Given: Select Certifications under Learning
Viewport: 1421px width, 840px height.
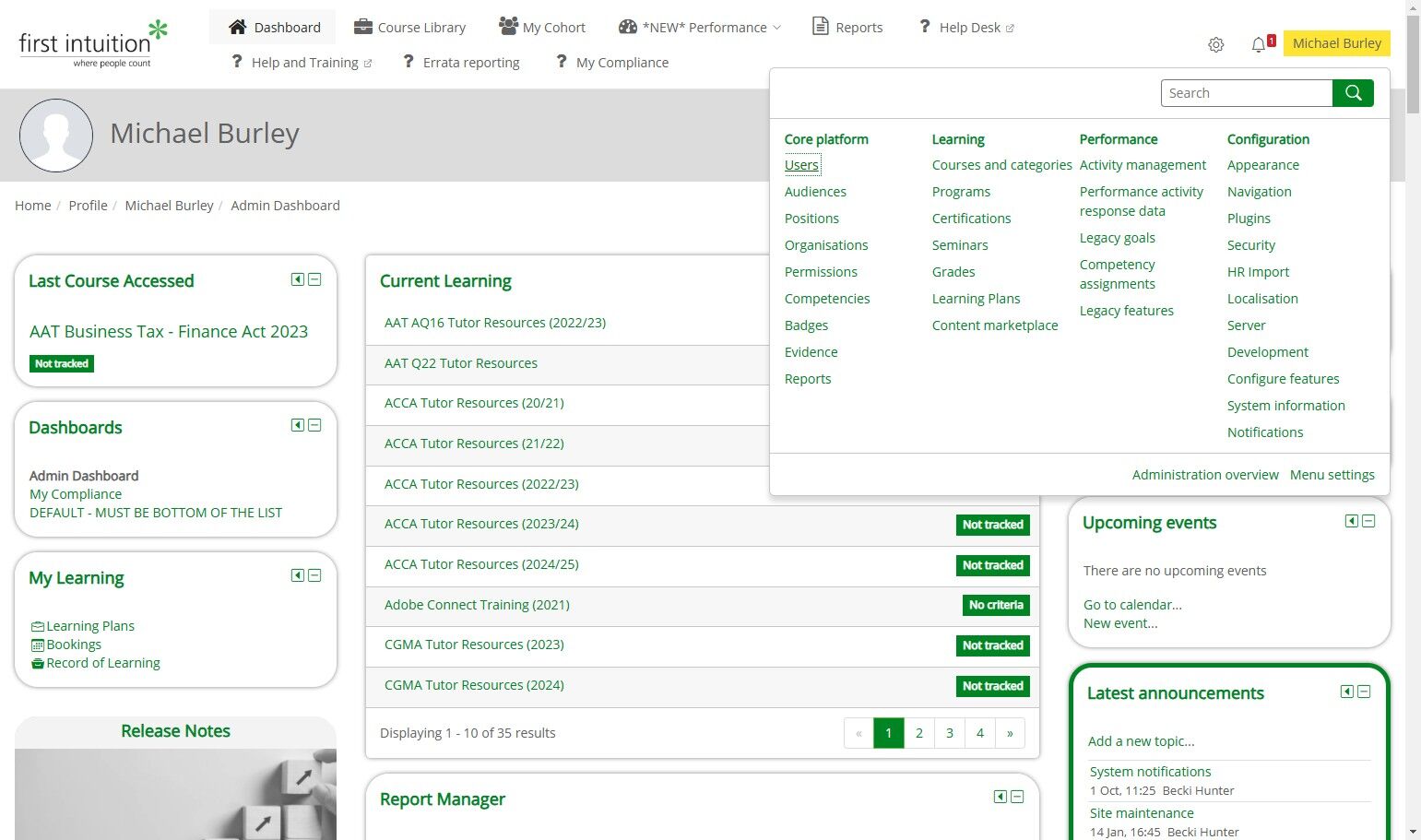Looking at the screenshot, I should tap(971, 219).
